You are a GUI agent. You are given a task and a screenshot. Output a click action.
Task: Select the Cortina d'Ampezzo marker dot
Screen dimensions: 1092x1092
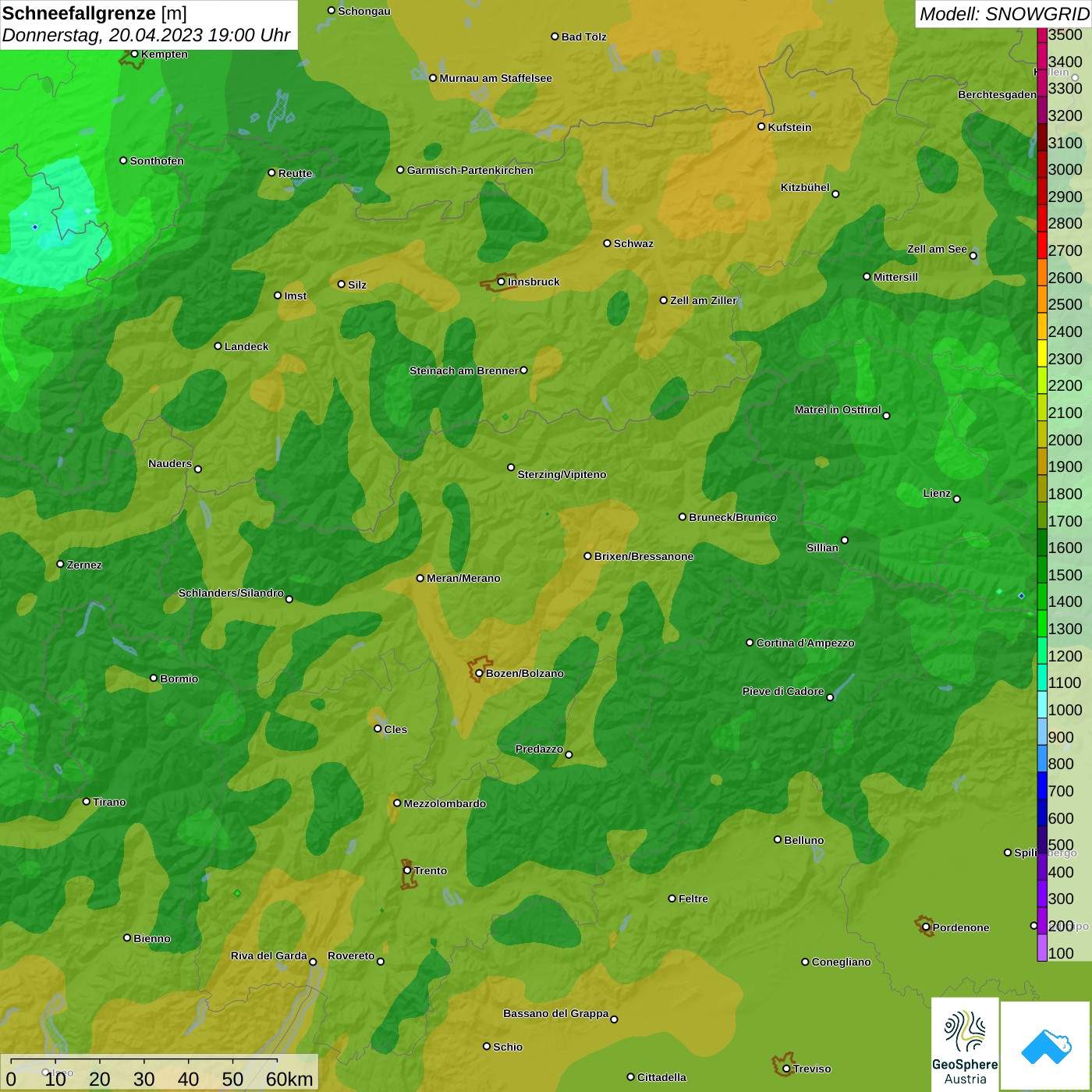coord(750,643)
